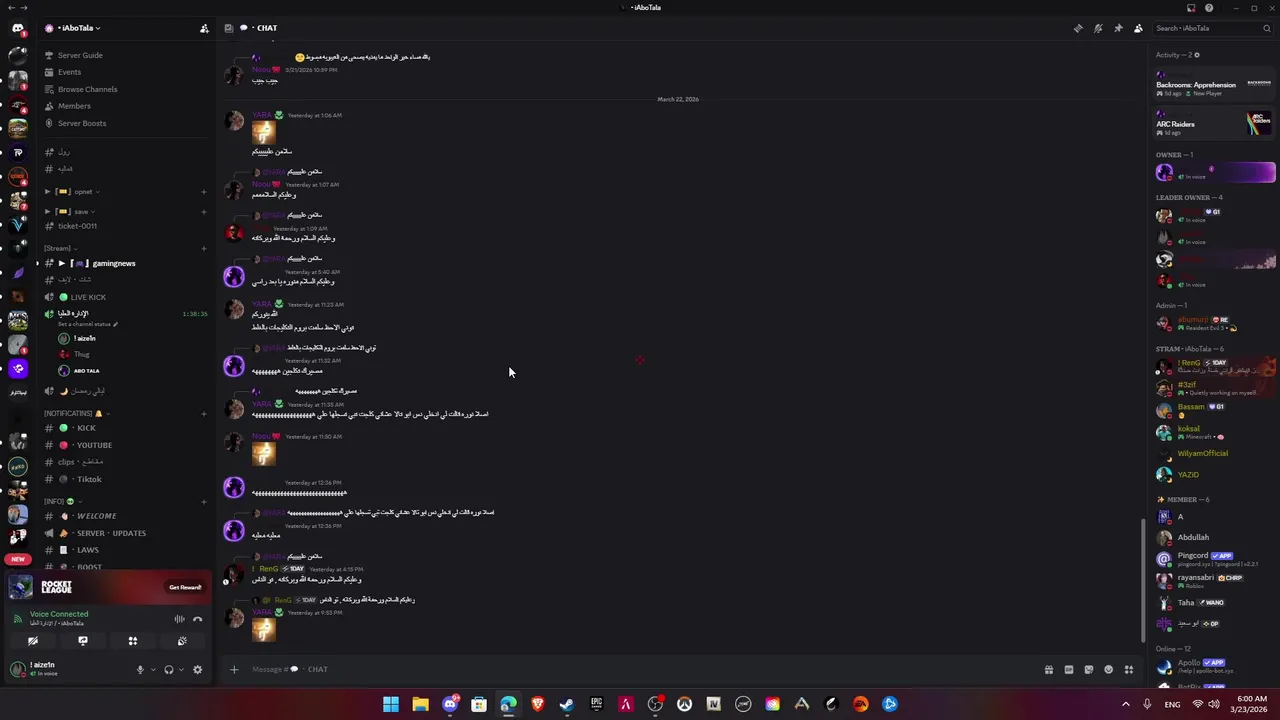Open the GIF picker
This screenshot has width=1280, height=720.
(x=1068, y=670)
